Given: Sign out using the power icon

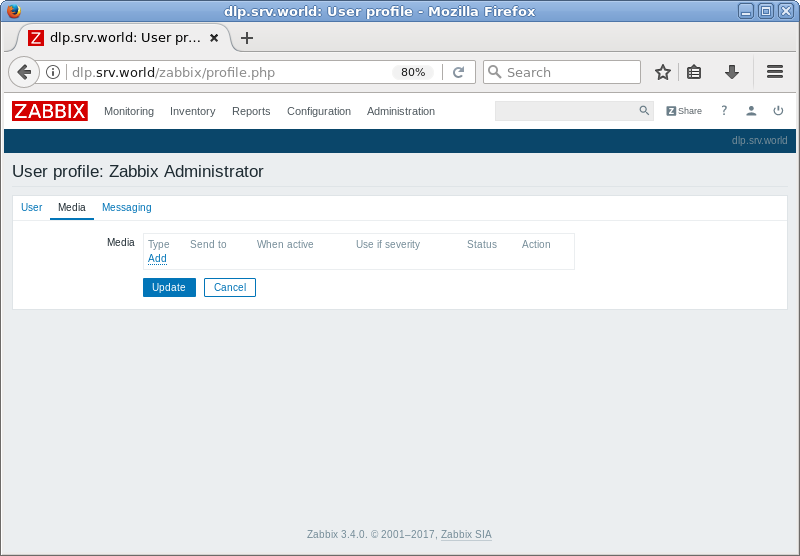Looking at the screenshot, I should pyautogui.click(x=778, y=111).
